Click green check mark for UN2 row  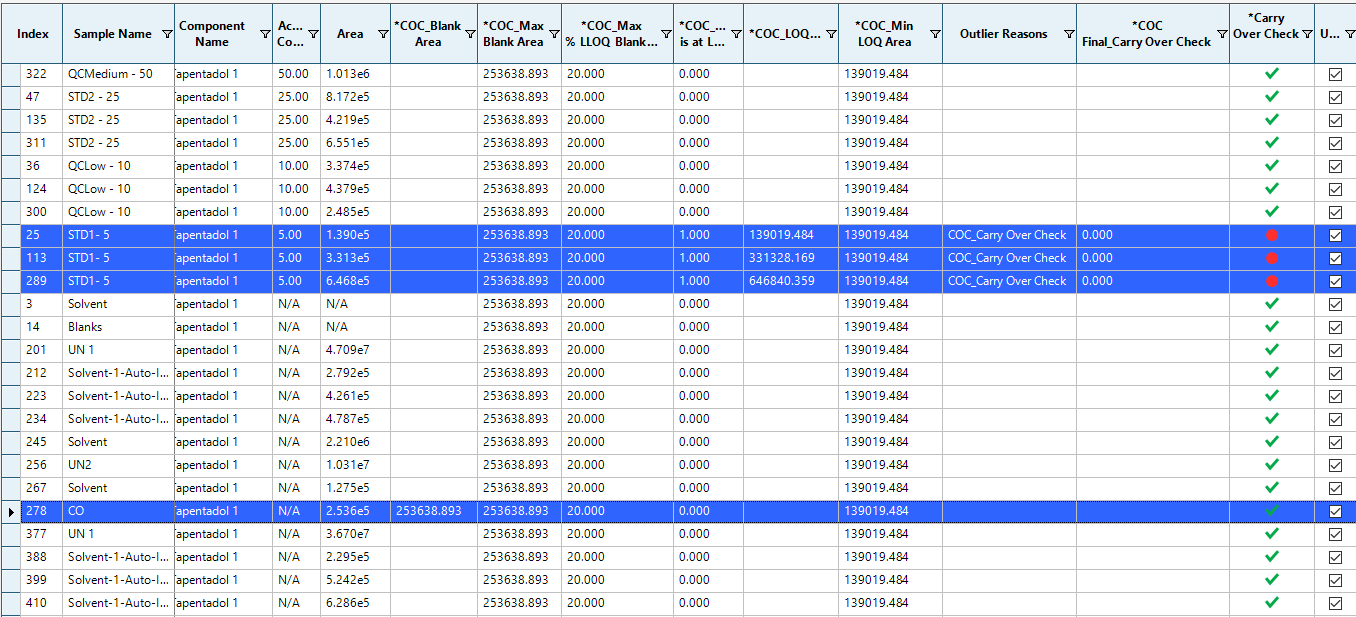1272,465
